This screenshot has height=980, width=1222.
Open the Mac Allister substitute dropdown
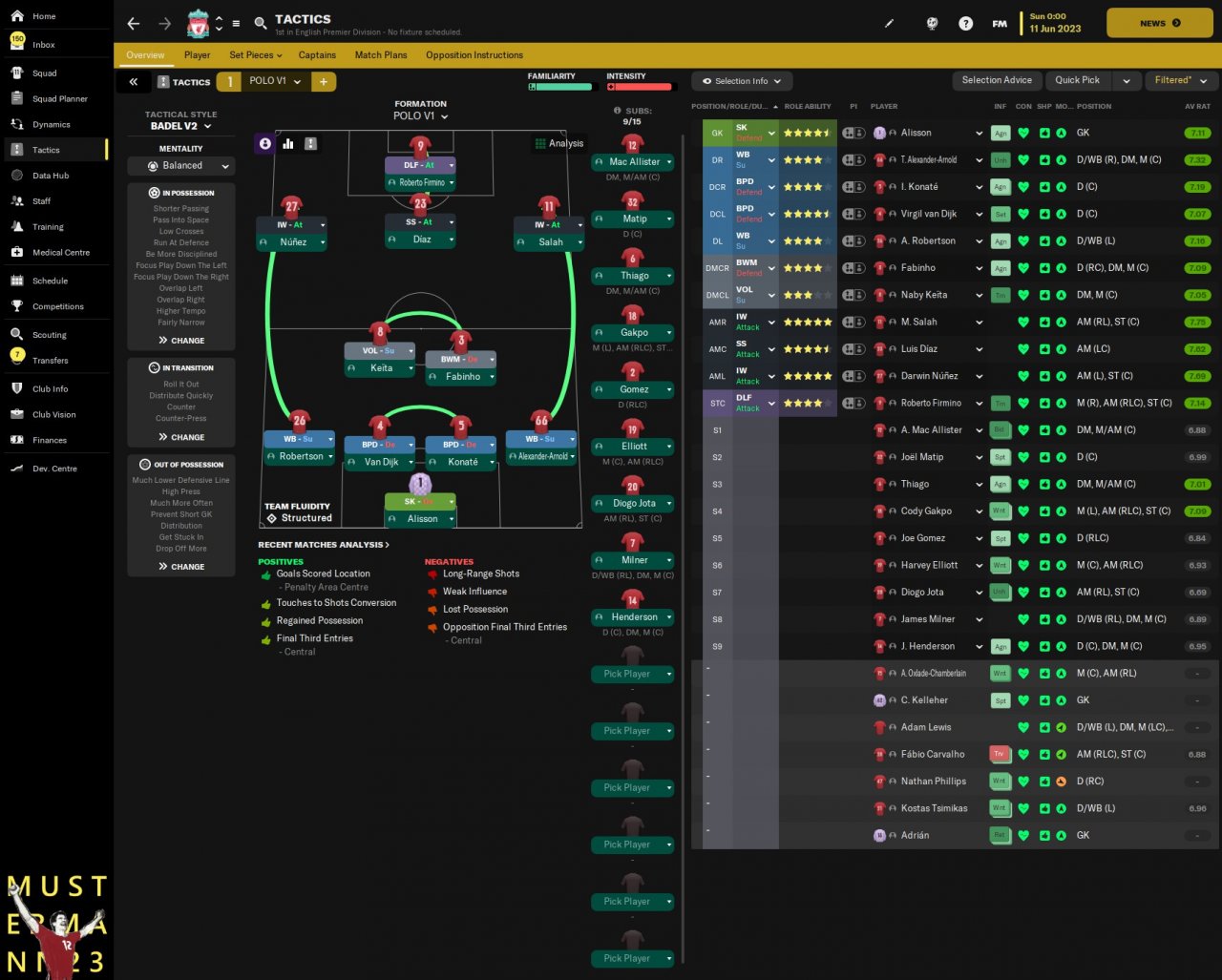click(632, 162)
